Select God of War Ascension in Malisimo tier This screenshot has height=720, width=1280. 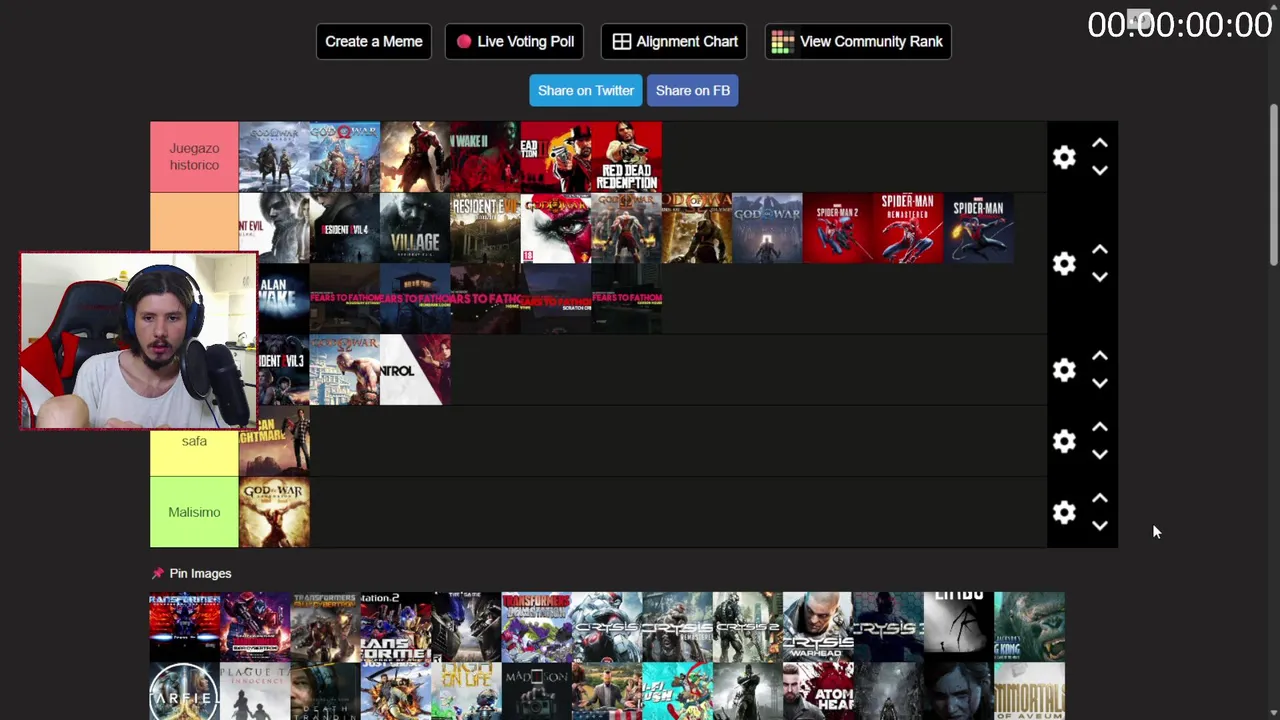274,512
